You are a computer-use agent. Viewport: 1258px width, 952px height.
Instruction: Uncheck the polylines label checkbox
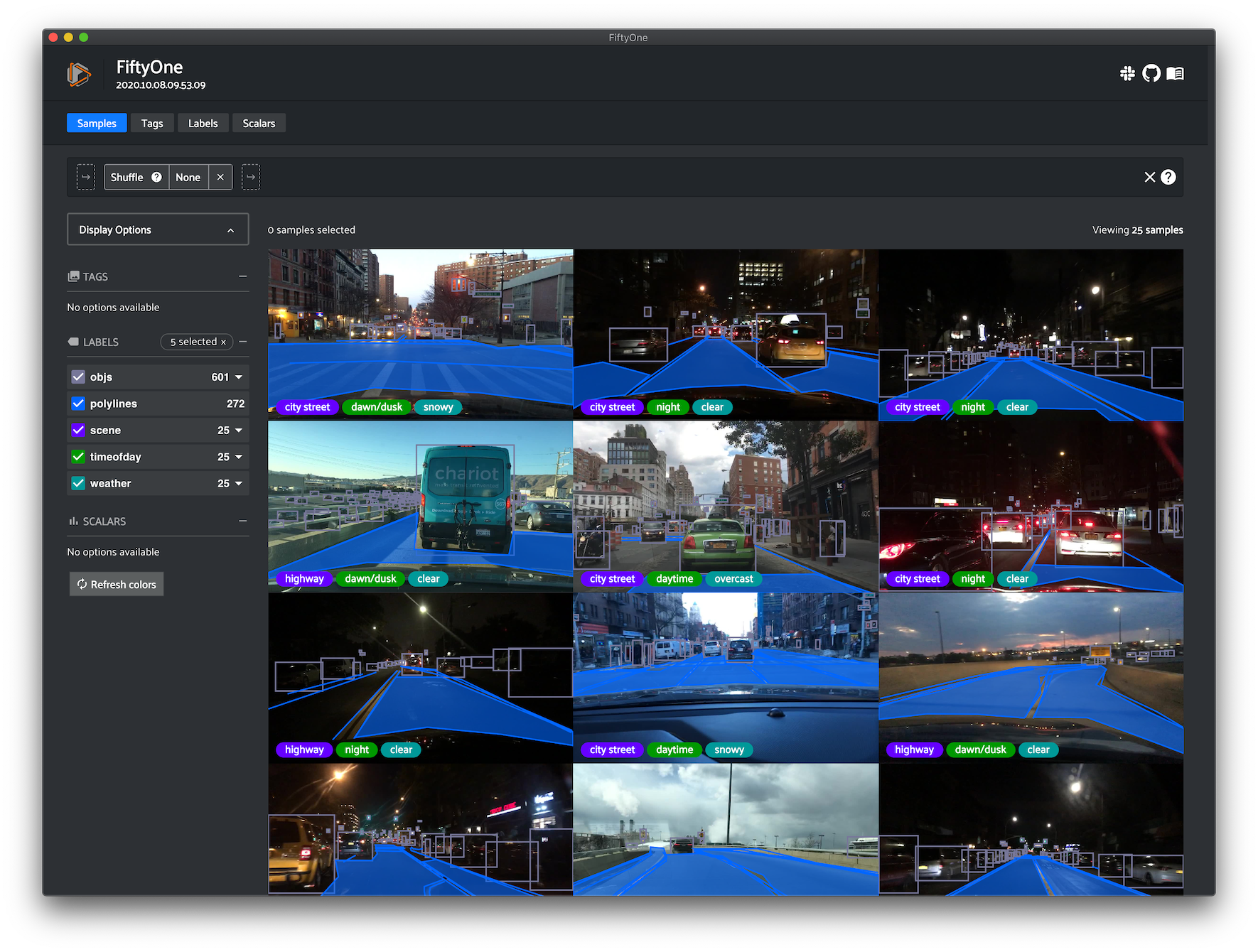pyautogui.click(x=78, y=404)
